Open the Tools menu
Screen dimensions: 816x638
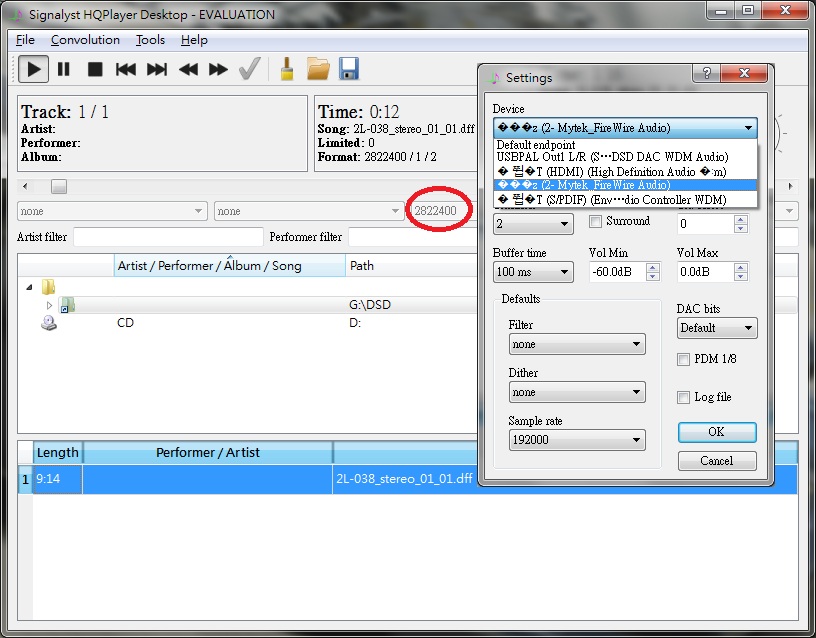(150, 40)
